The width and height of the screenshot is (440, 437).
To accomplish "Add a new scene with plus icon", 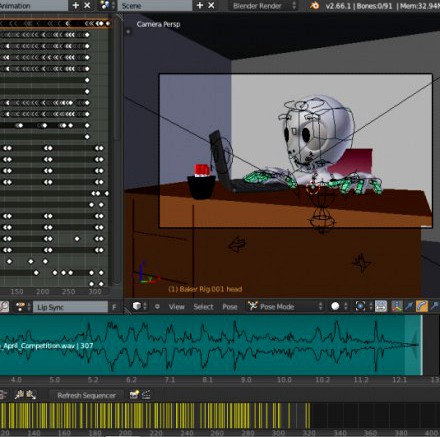I will [x=200, y=5].
